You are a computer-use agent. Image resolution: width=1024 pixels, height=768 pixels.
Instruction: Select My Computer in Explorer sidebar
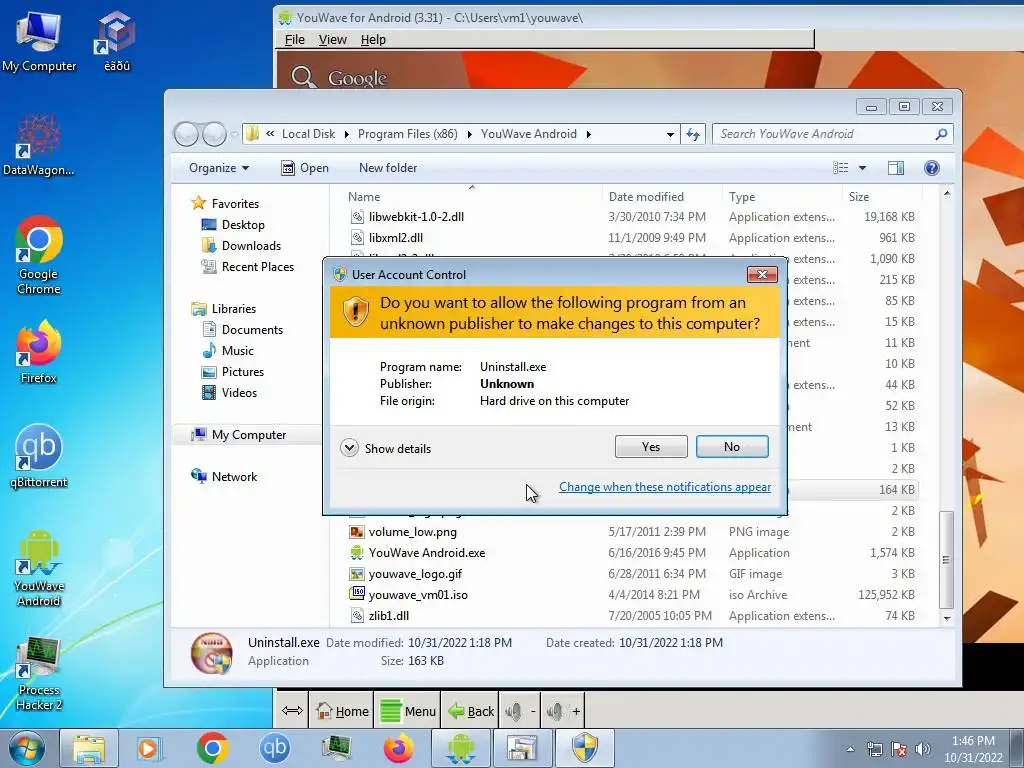pyautogui.click(x=248, y=435)
